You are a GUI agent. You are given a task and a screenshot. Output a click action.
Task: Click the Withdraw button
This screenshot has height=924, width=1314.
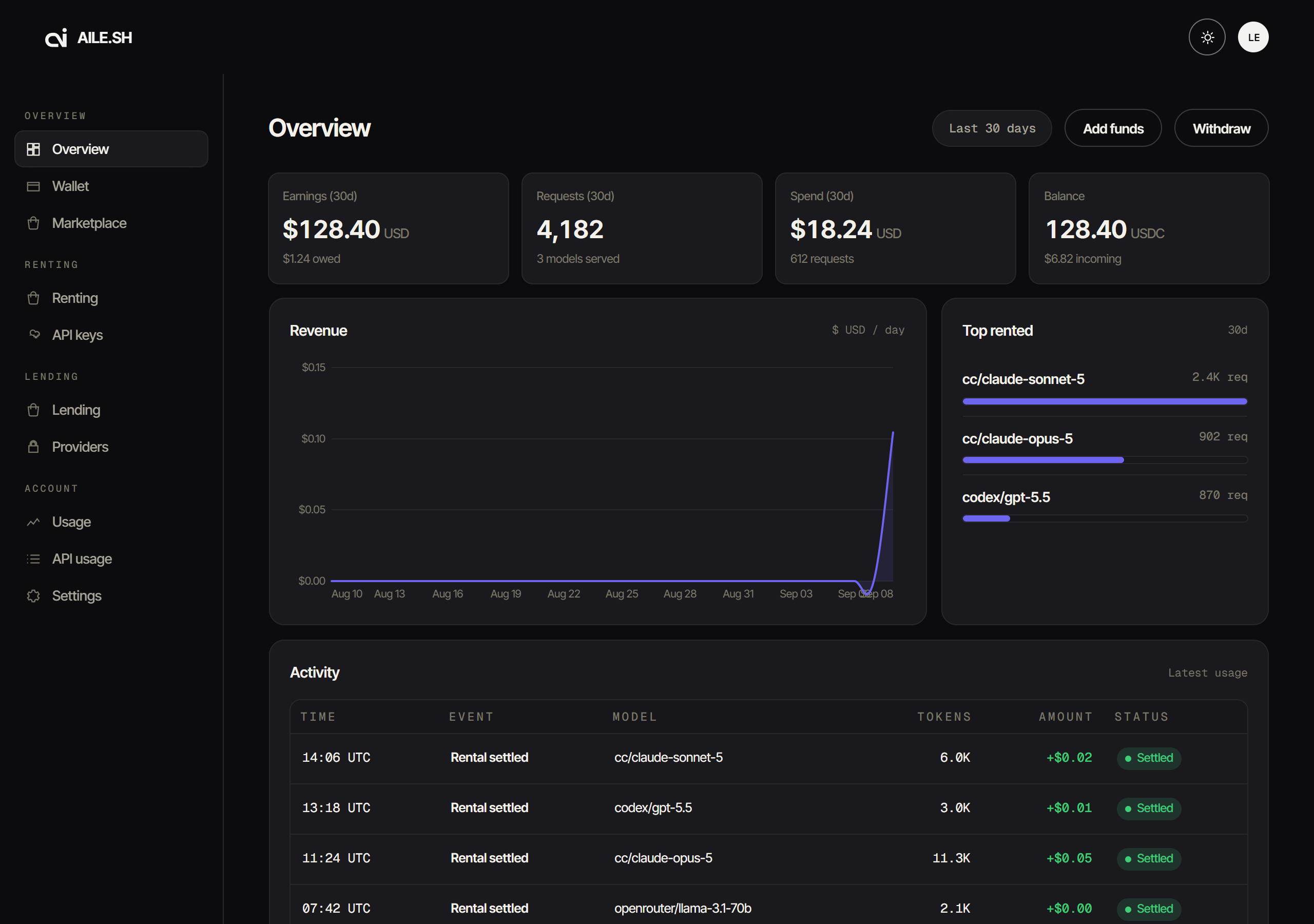click(x=1221, y=128)
